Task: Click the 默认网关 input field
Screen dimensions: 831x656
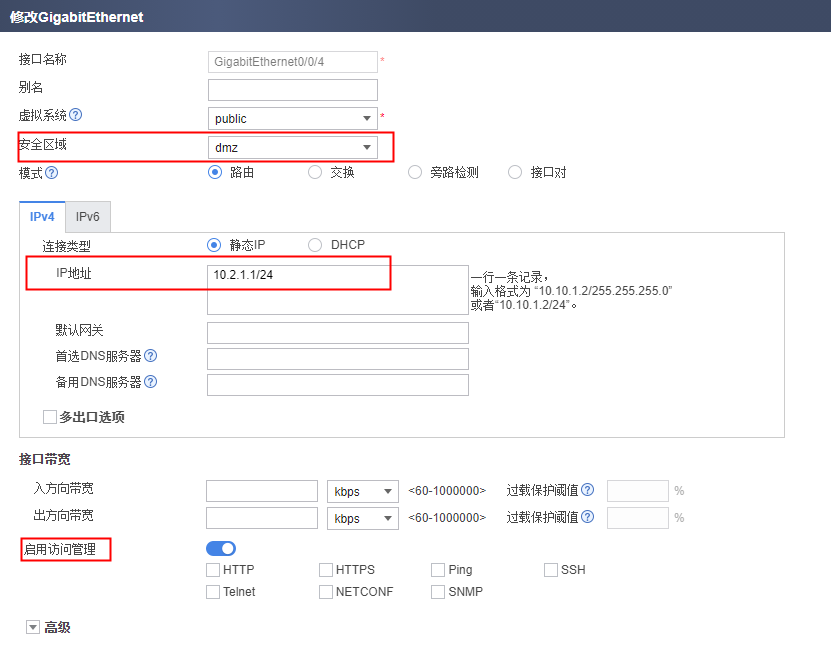Action: [338, 333]
